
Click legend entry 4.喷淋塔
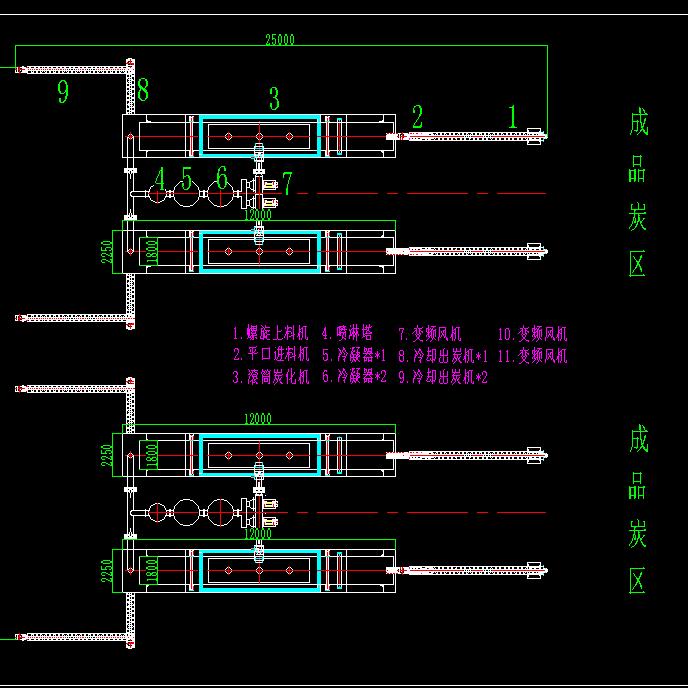click(347, 334)
